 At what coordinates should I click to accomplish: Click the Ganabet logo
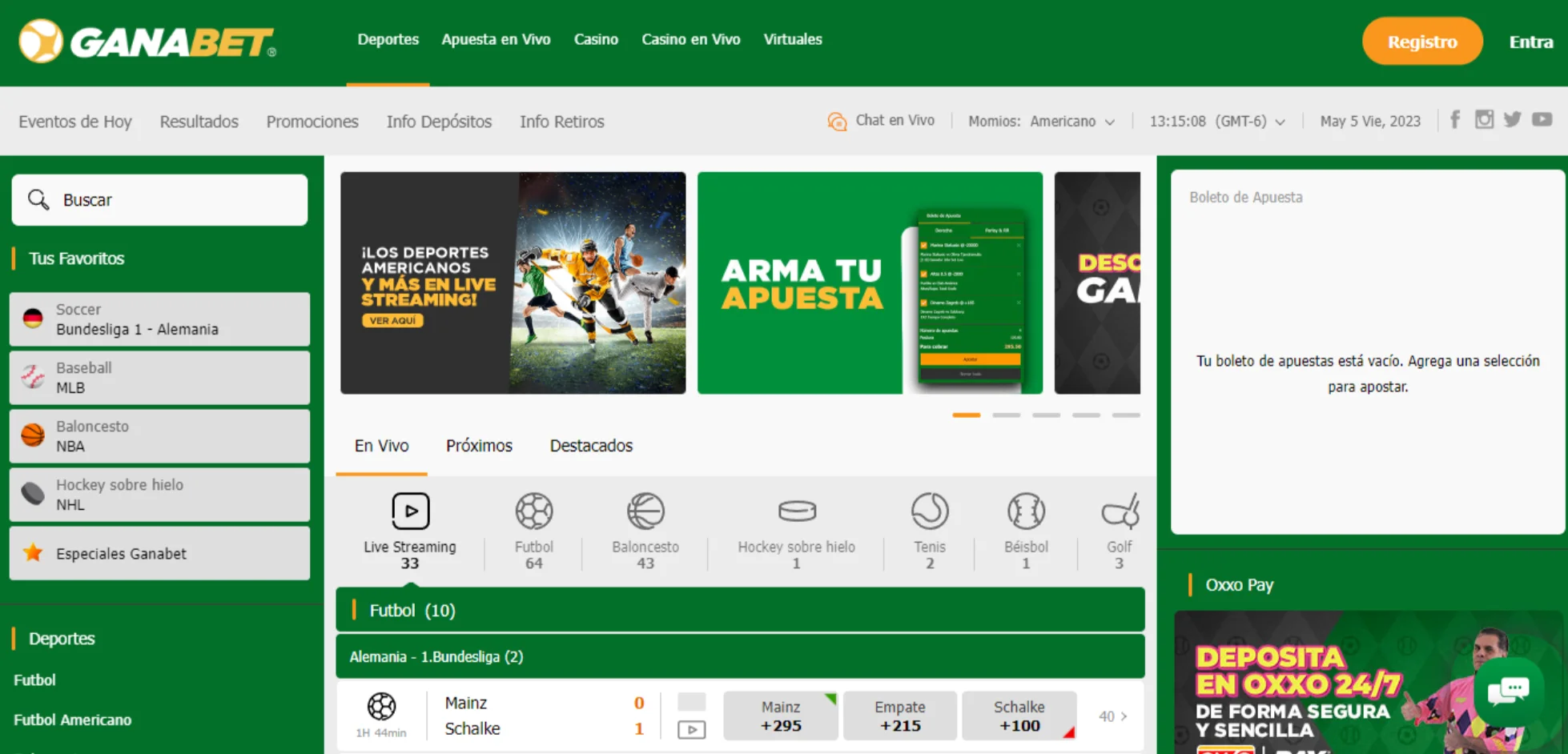click(x=147, y=41)
